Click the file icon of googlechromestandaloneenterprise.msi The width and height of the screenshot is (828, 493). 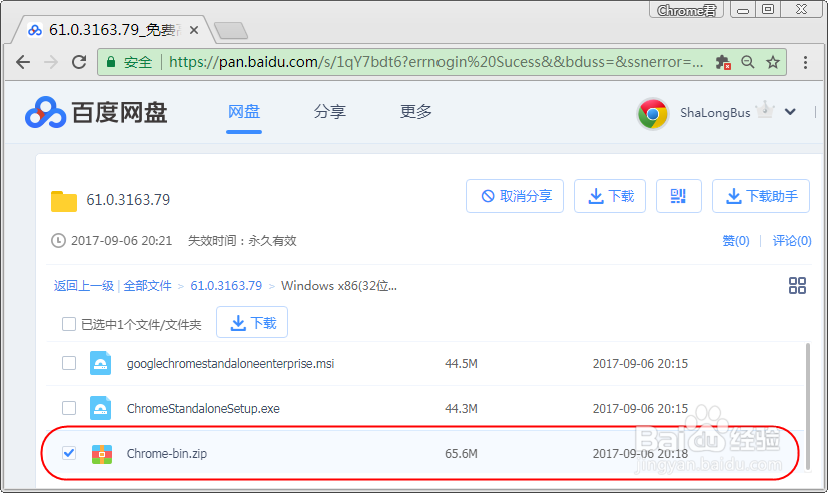point(100,363)
